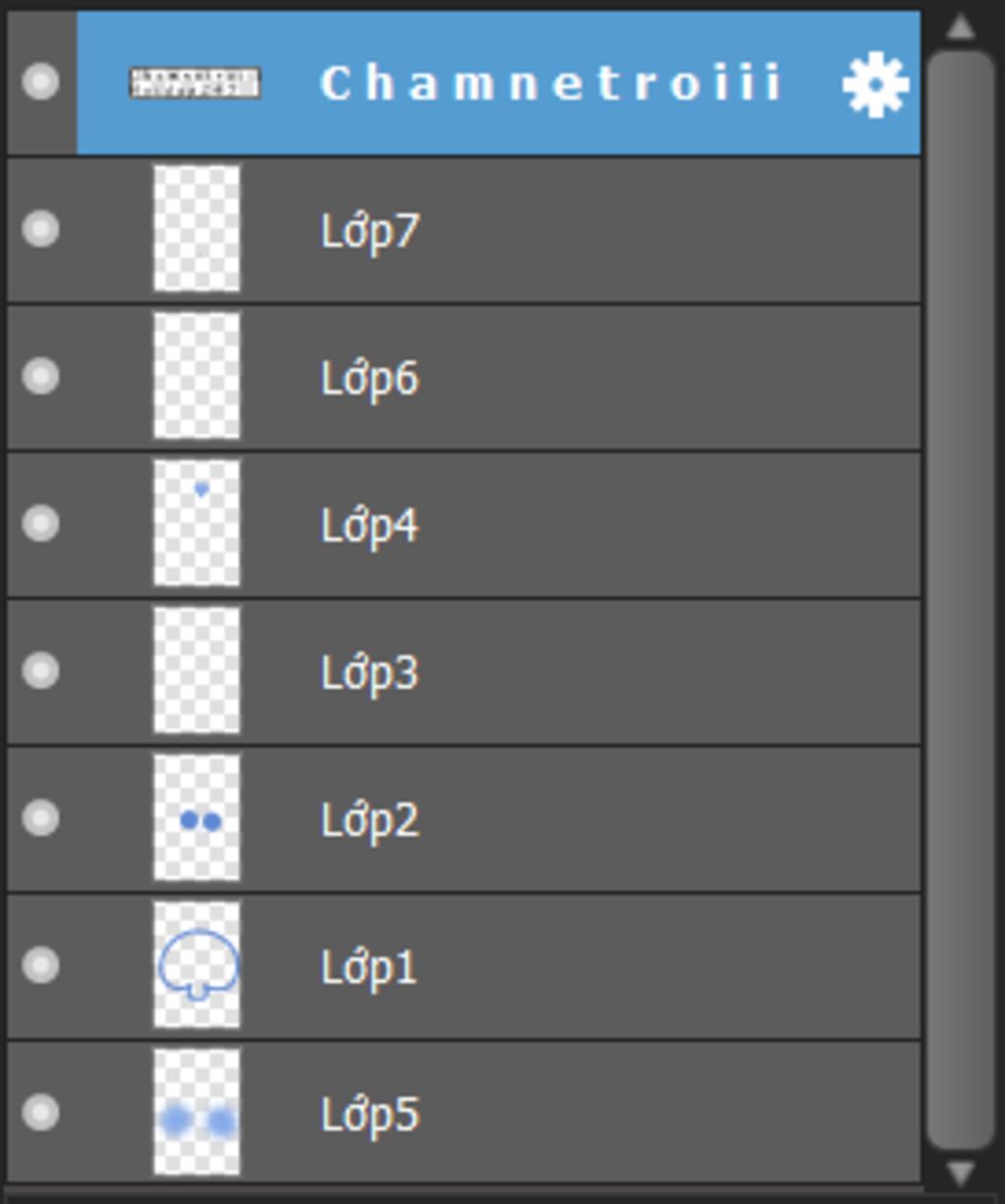Click Lớp2 thumbnail with two dots
Screen dimensions: 1005x1204
(197, 817)
